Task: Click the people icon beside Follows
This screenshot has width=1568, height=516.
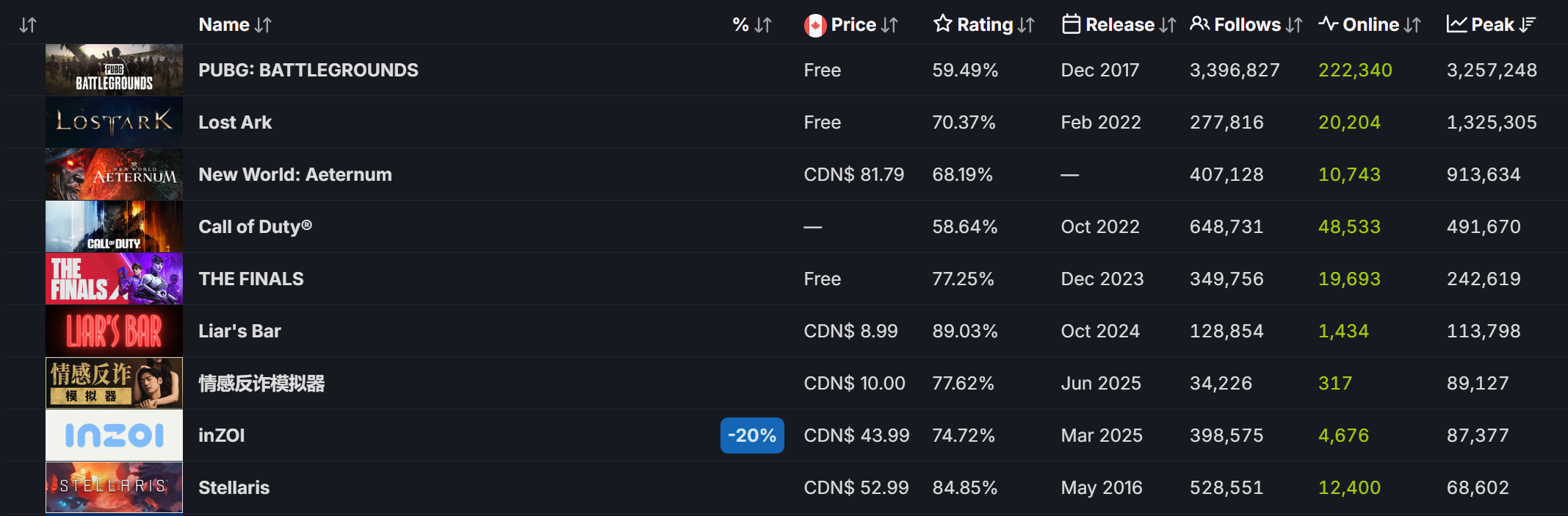Action: click(x=1199, y=24)
